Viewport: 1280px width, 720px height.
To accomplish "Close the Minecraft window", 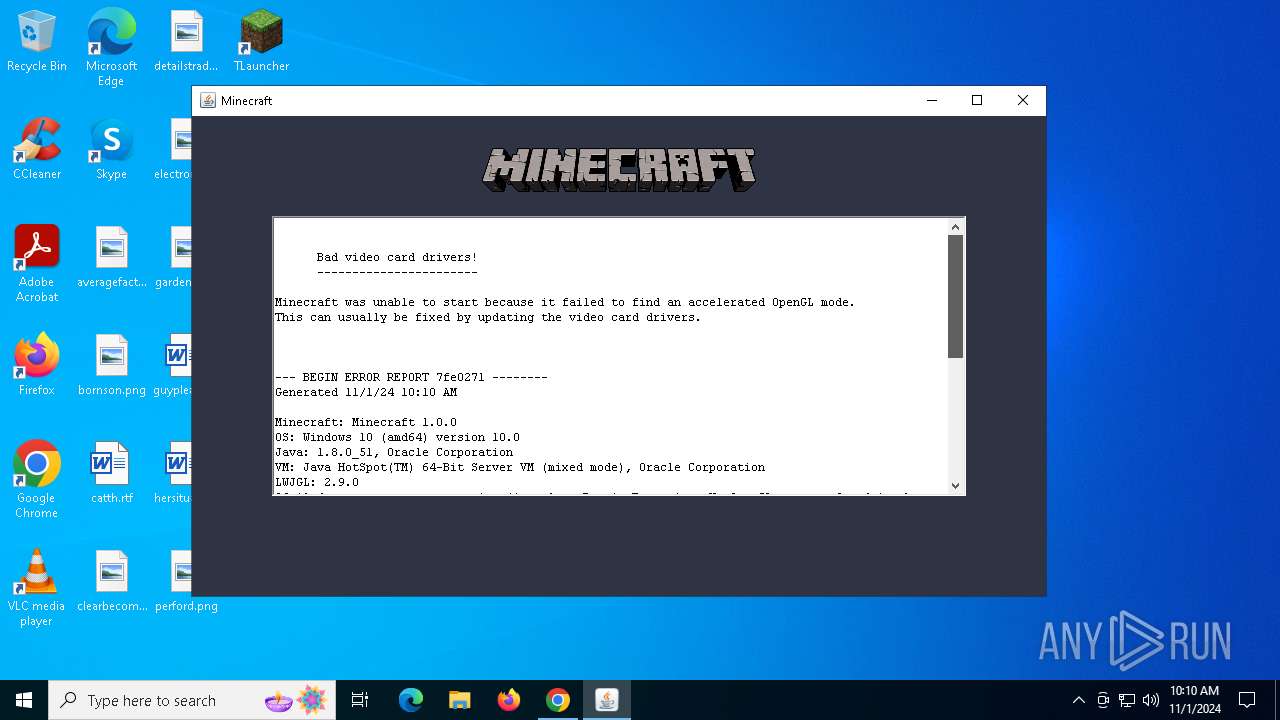I will [1022, 100].
